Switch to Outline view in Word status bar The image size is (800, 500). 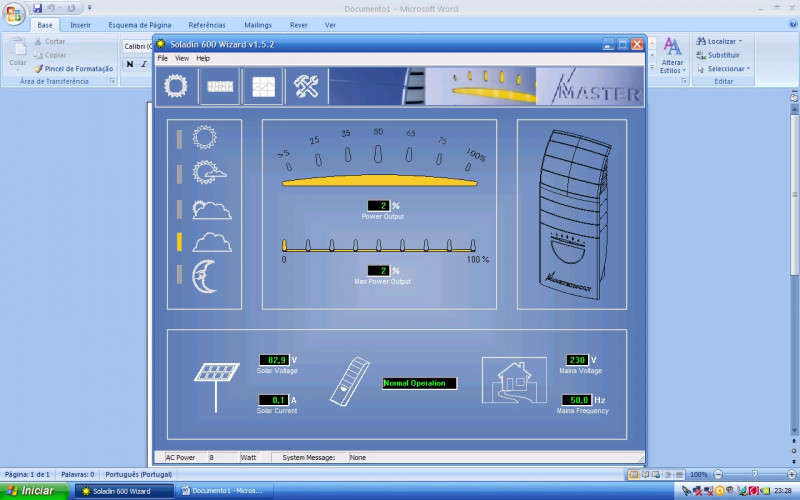pyautogui.click(x=667, y=474)
